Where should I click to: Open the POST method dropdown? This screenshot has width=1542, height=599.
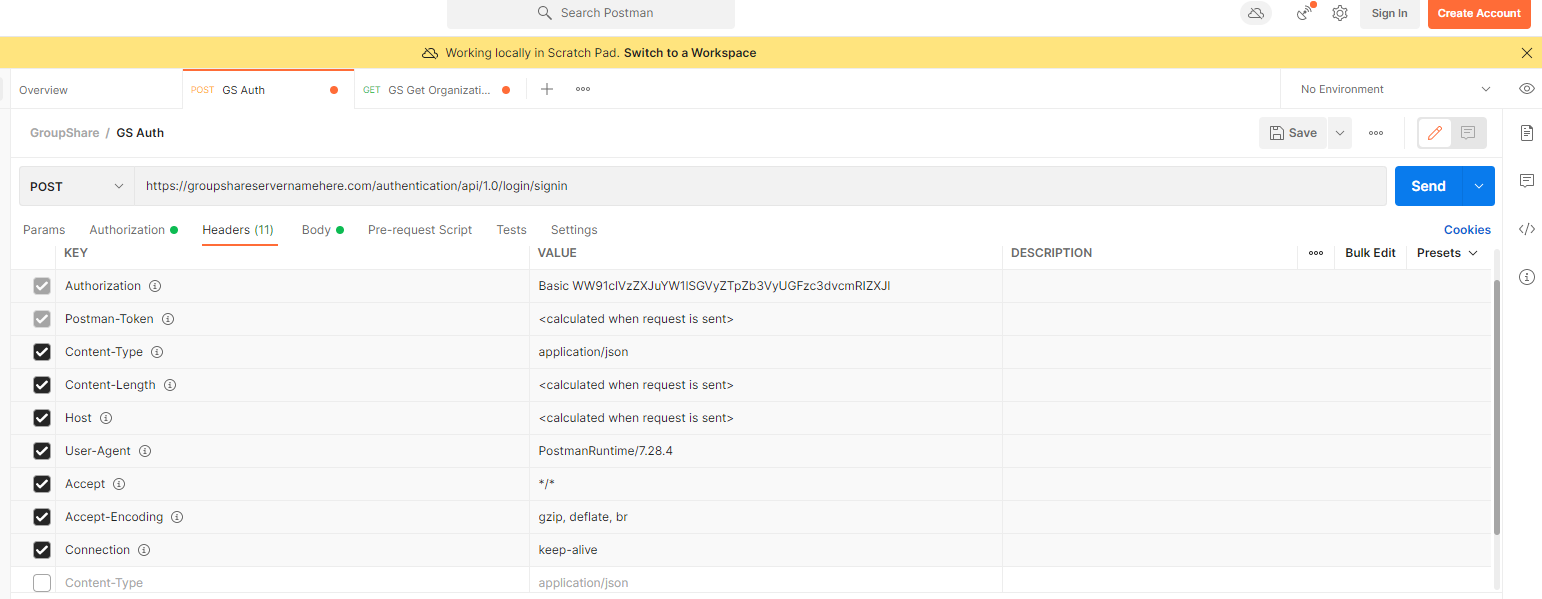[x=77, y=186]
